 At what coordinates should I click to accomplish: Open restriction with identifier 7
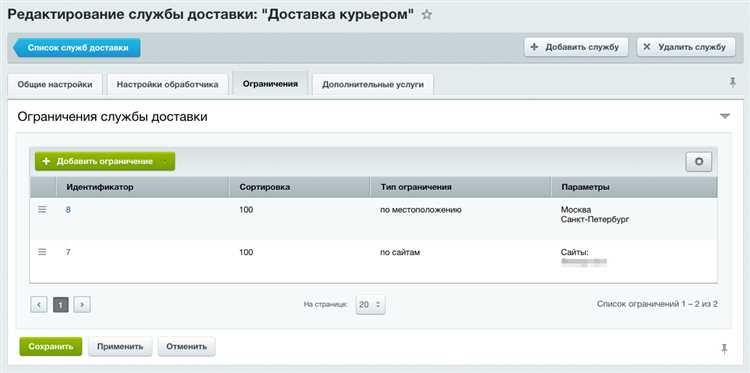click(68, 252)
